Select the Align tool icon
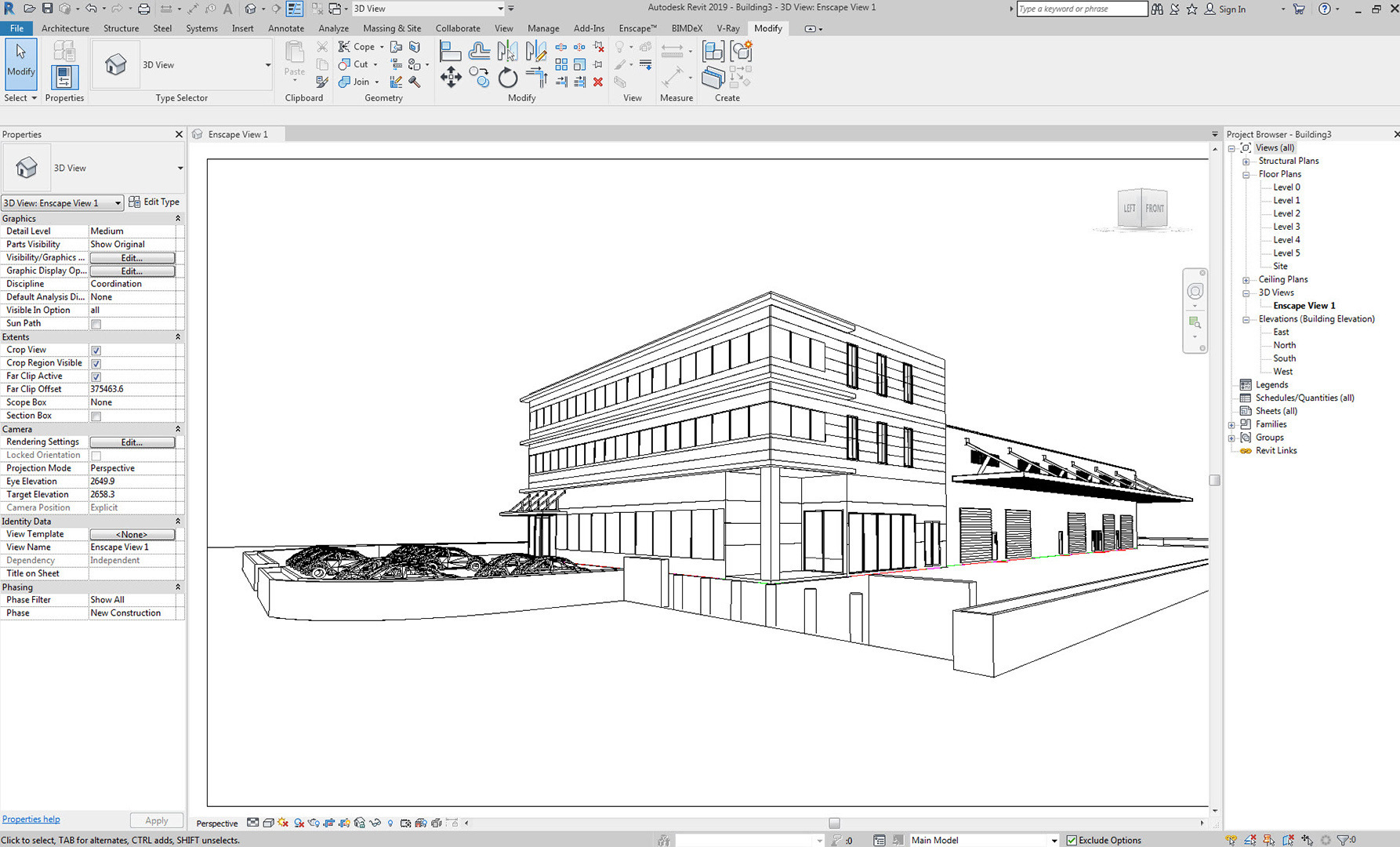This screenshot has width=1400, height=847. [450, 52]
